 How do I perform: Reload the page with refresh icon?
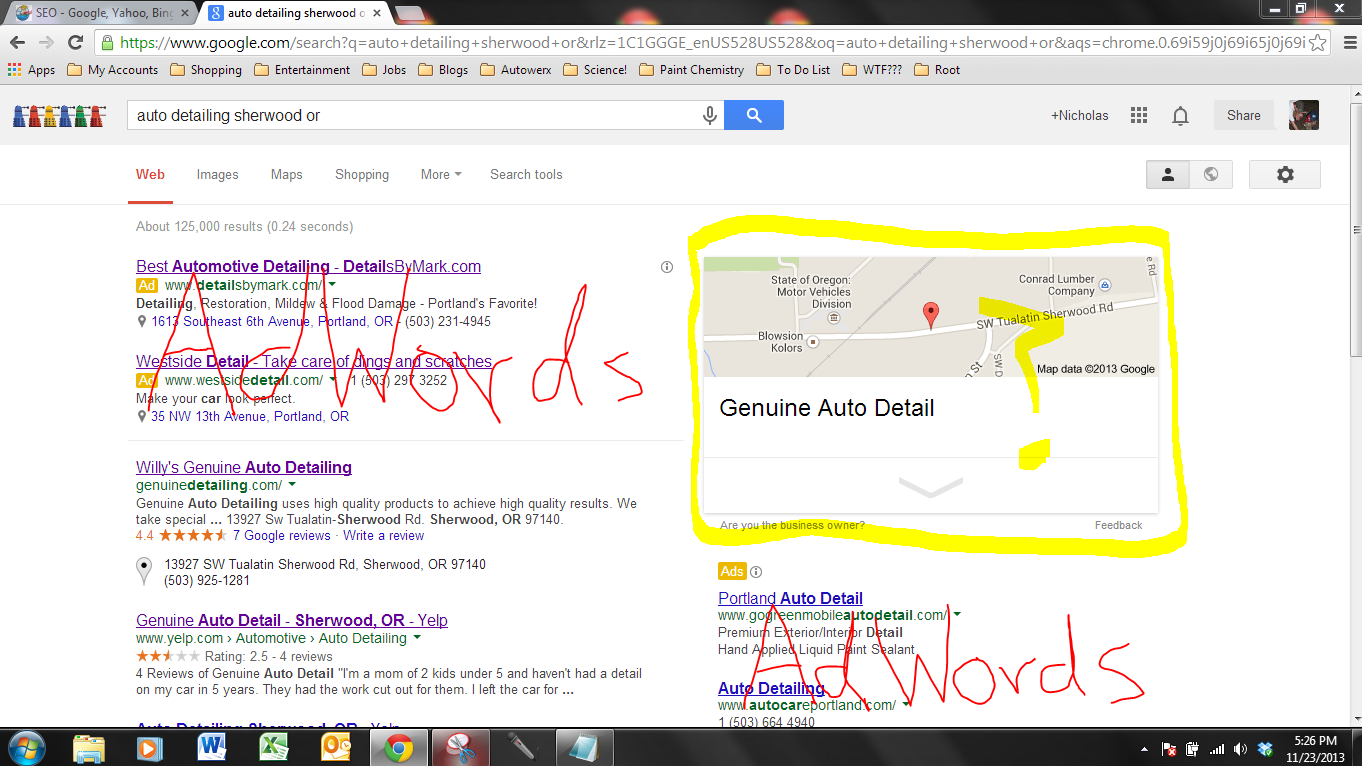[75, 43]
